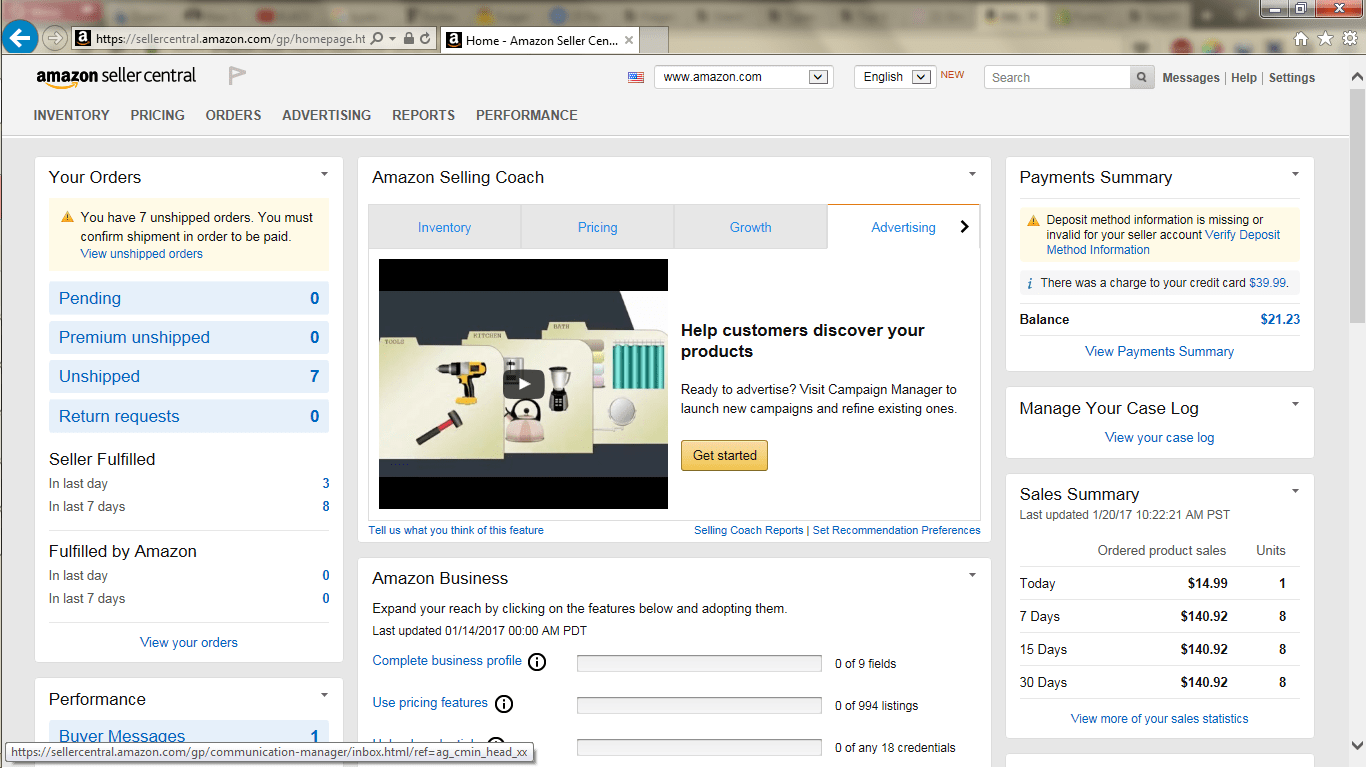Open View your case log link
The width and height of the screenshot is (1366, 768).
[x=1160, y=437]
